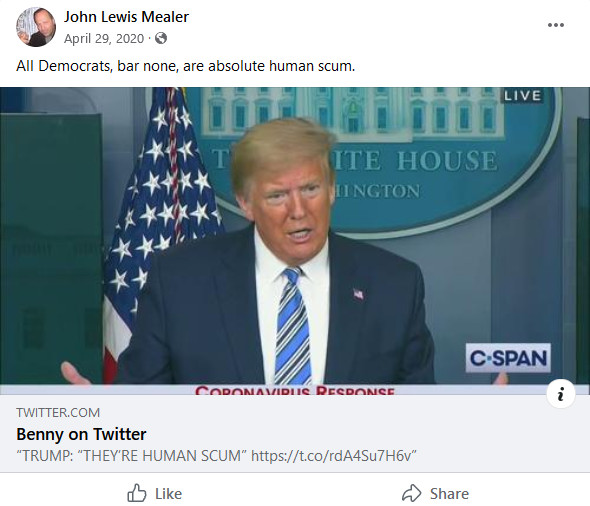Click the post text about Democrats
Image resolution: width=590 pixels, height=506 pixels.
(186, 66)
